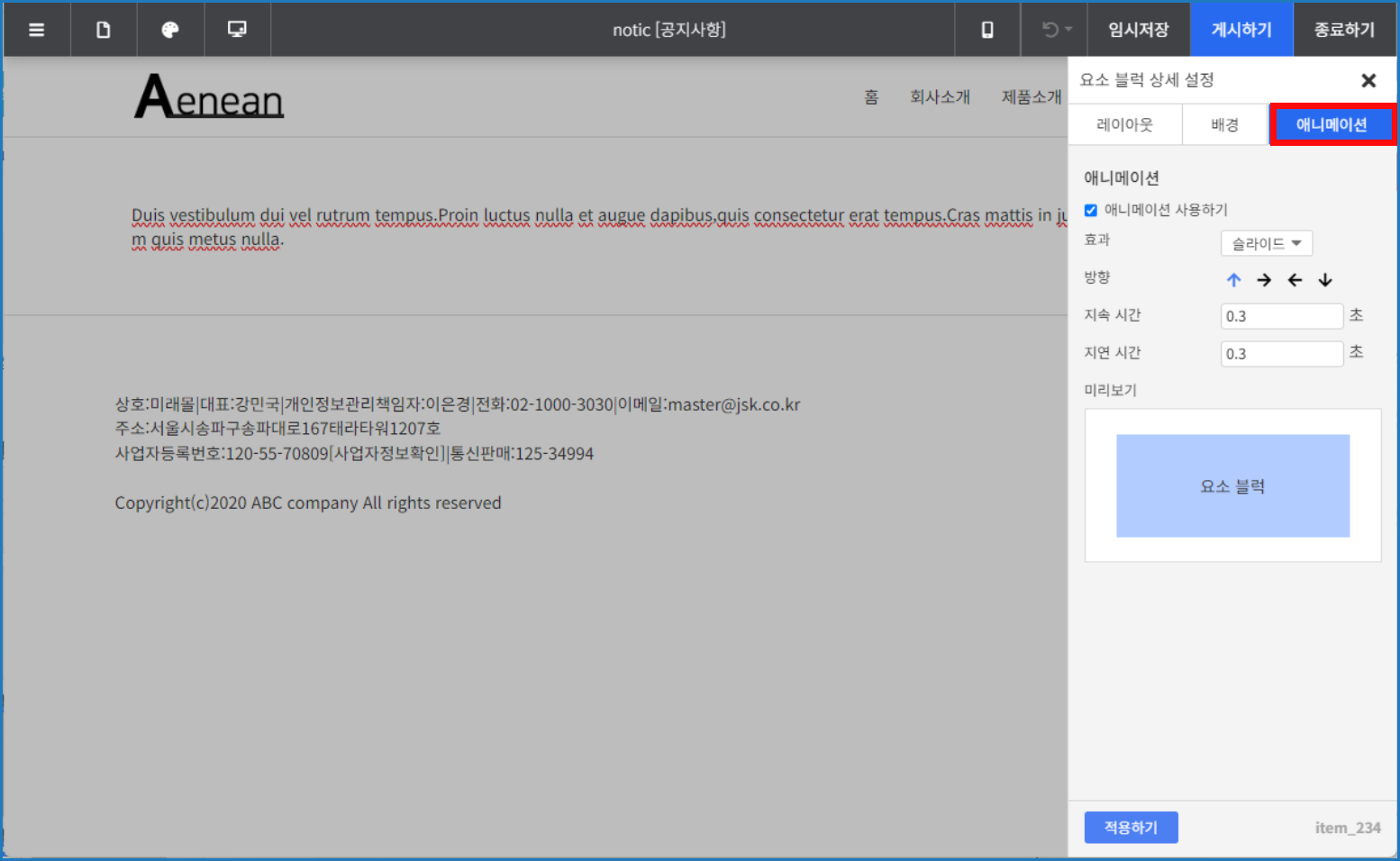Click the page document icon
Viewport: 1400px width, 861px height.
tap(104, 30)
